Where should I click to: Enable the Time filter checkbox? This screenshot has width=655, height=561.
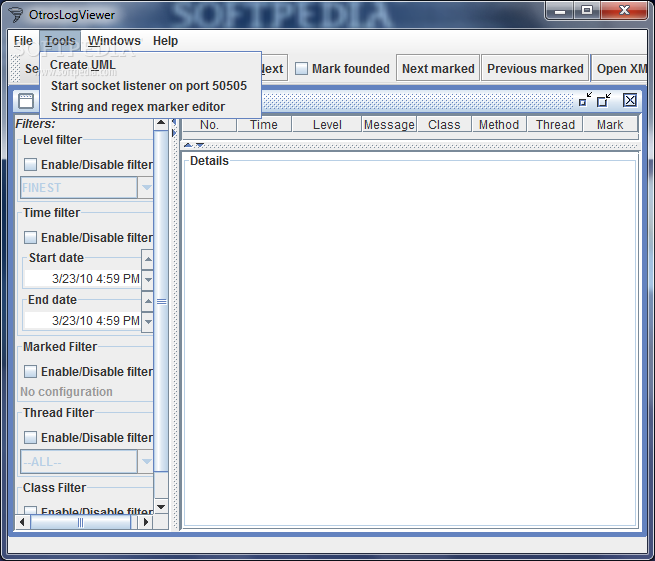click(x=30, y=238)
